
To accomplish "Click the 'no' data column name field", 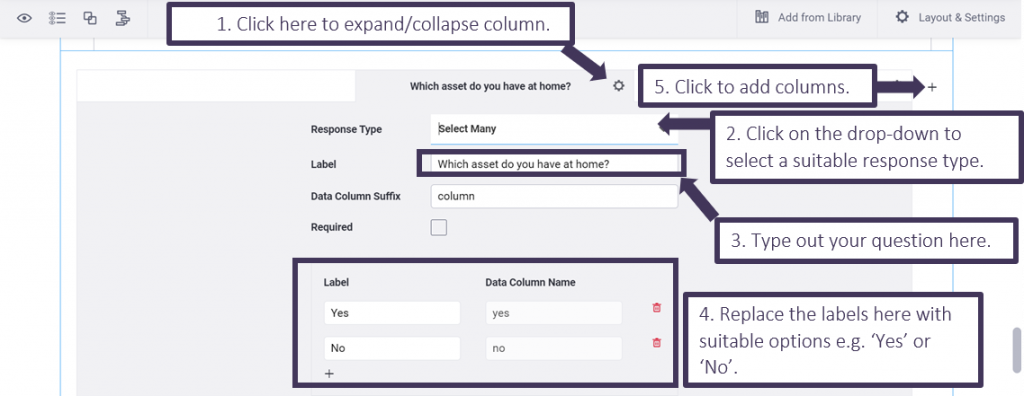I will click(x=554, y=348).
